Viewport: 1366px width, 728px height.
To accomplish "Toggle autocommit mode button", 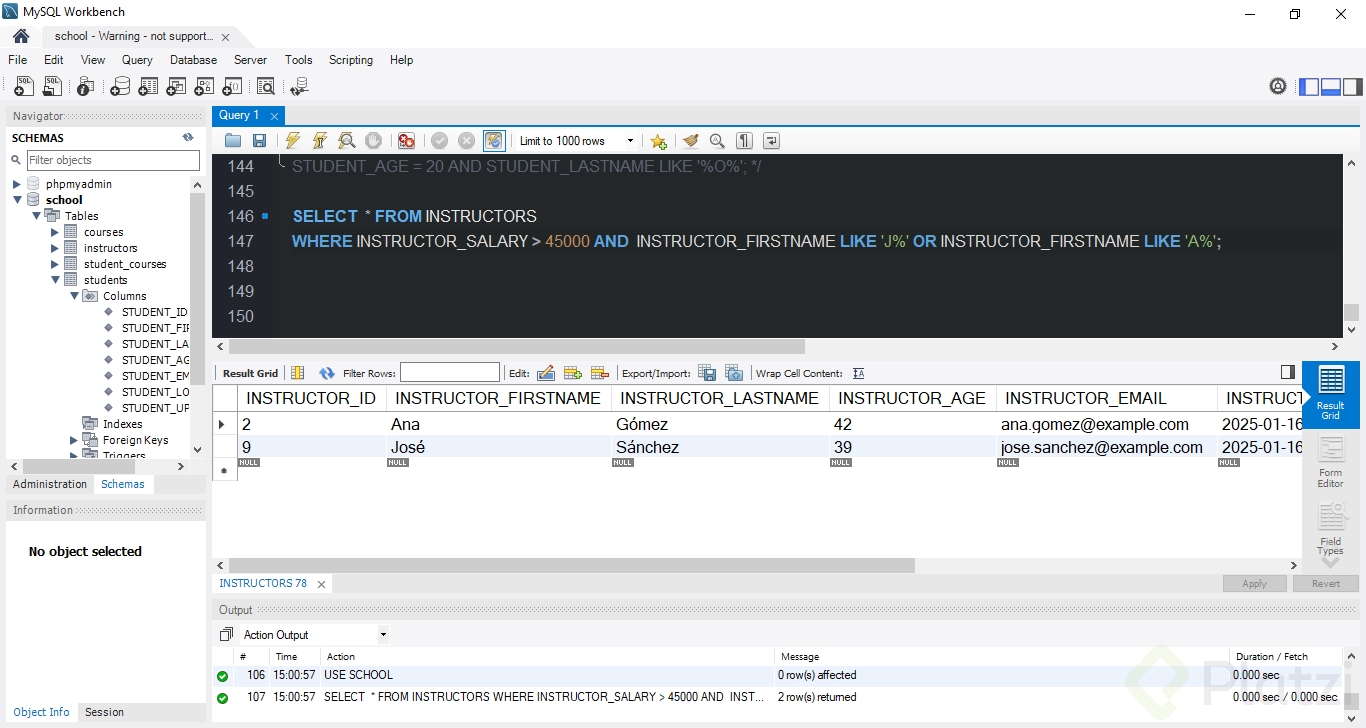I will tap(493, 141).
